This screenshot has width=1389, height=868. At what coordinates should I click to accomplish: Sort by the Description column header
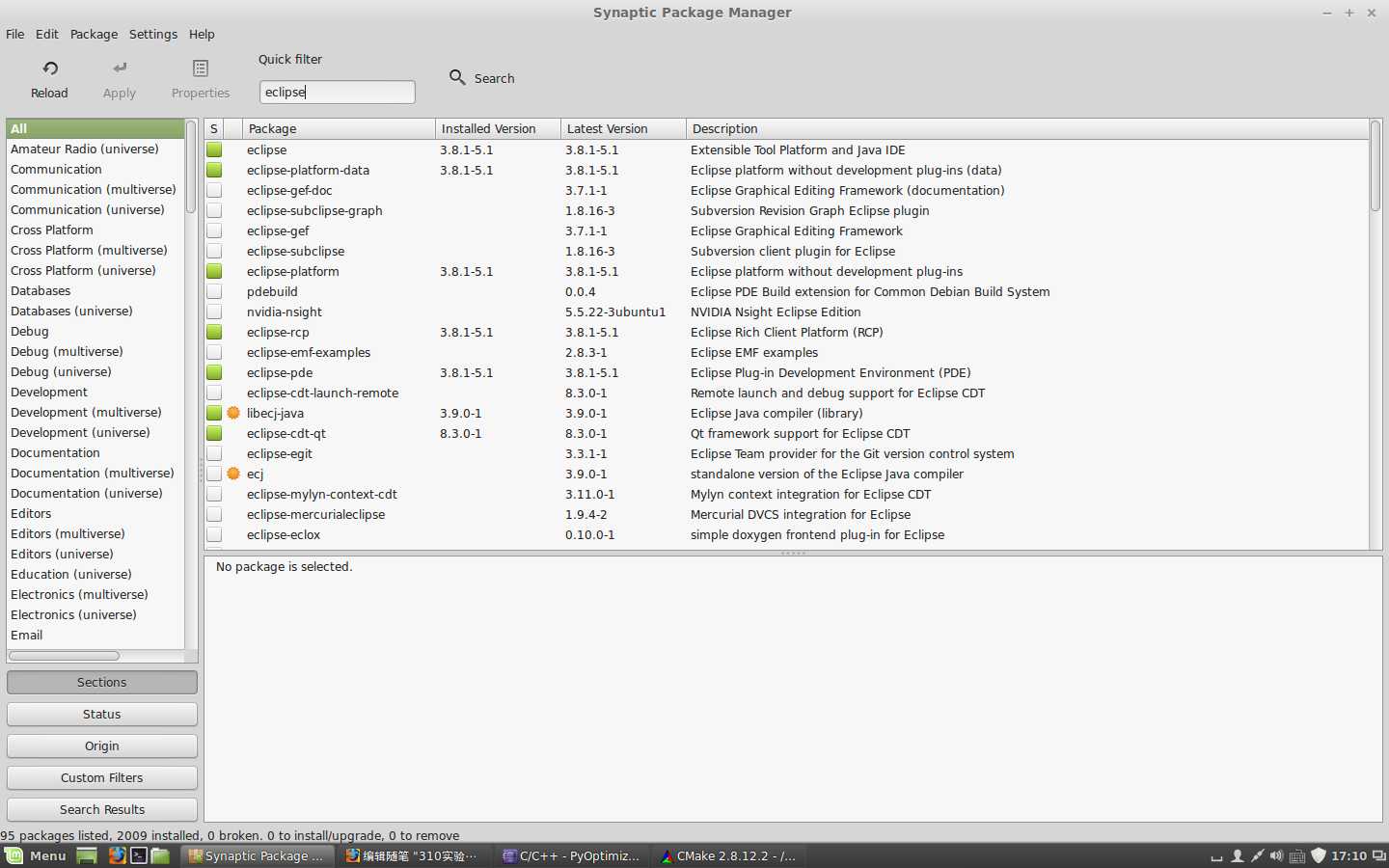tap(1027, 128)
